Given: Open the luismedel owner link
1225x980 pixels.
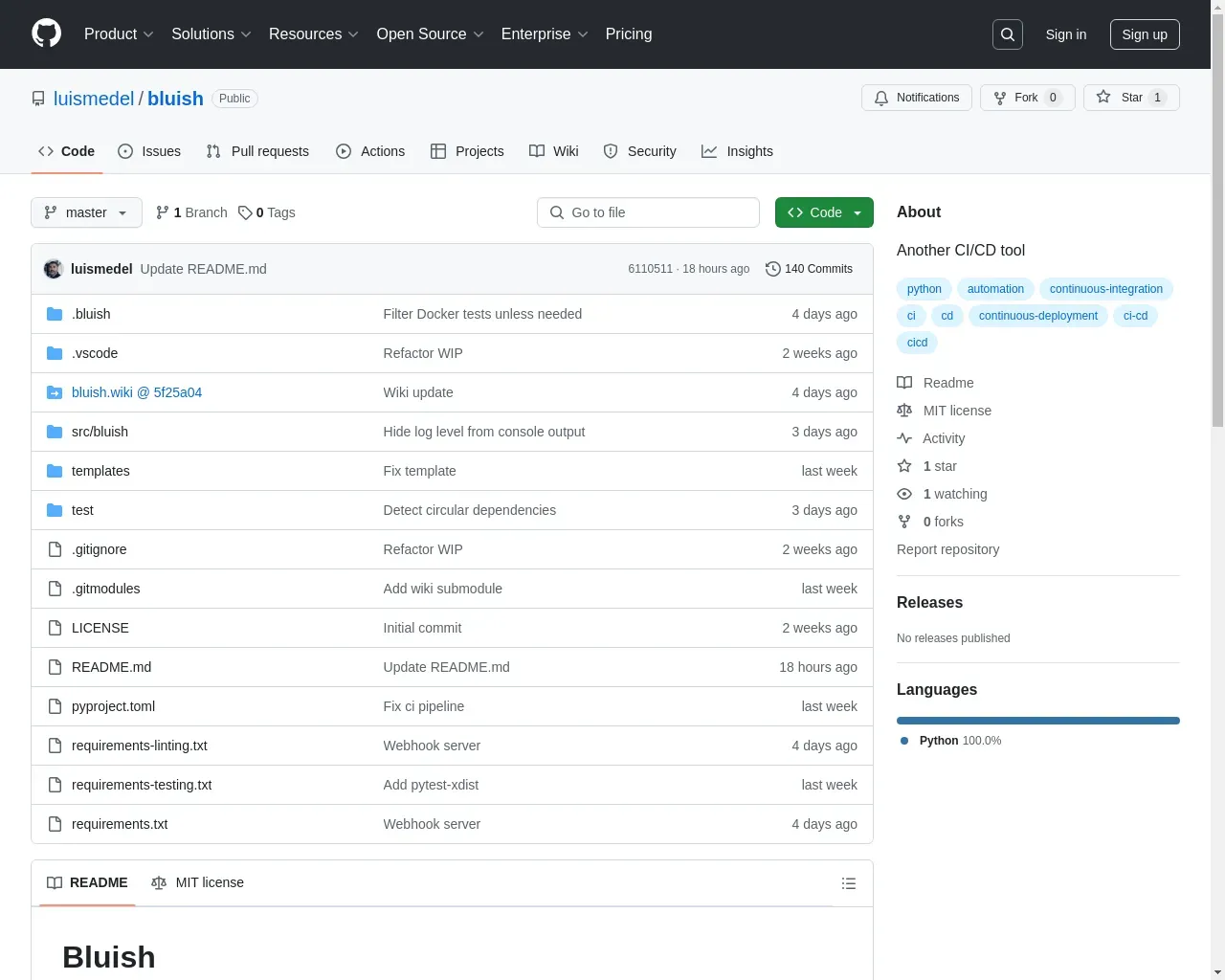Looking at the screenshot, I should point(94,99).
